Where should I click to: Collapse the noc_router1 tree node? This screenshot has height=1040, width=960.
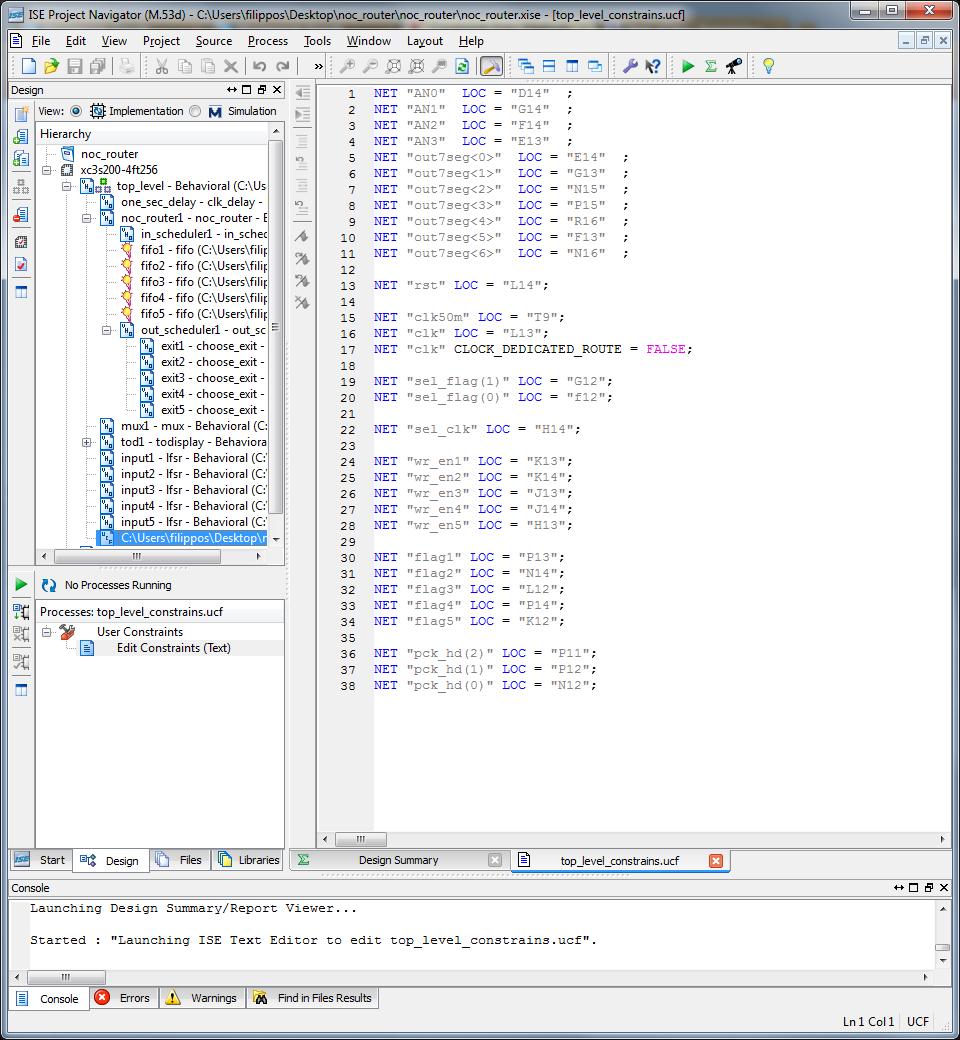coord(86,218)
